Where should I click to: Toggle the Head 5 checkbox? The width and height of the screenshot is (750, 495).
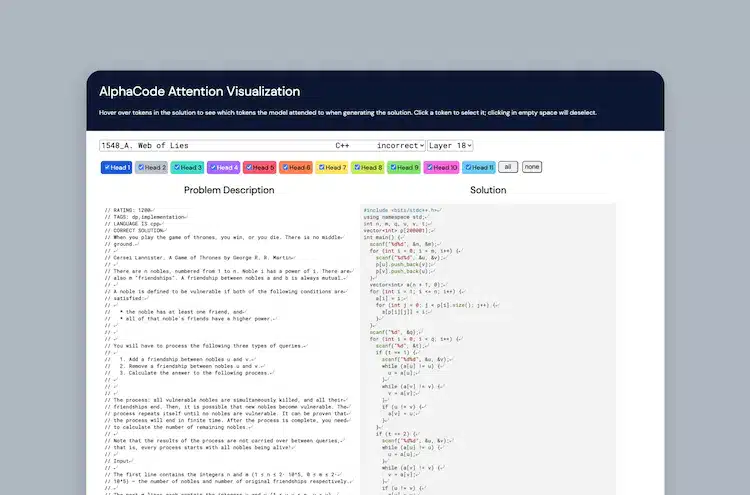coord(249,167)
